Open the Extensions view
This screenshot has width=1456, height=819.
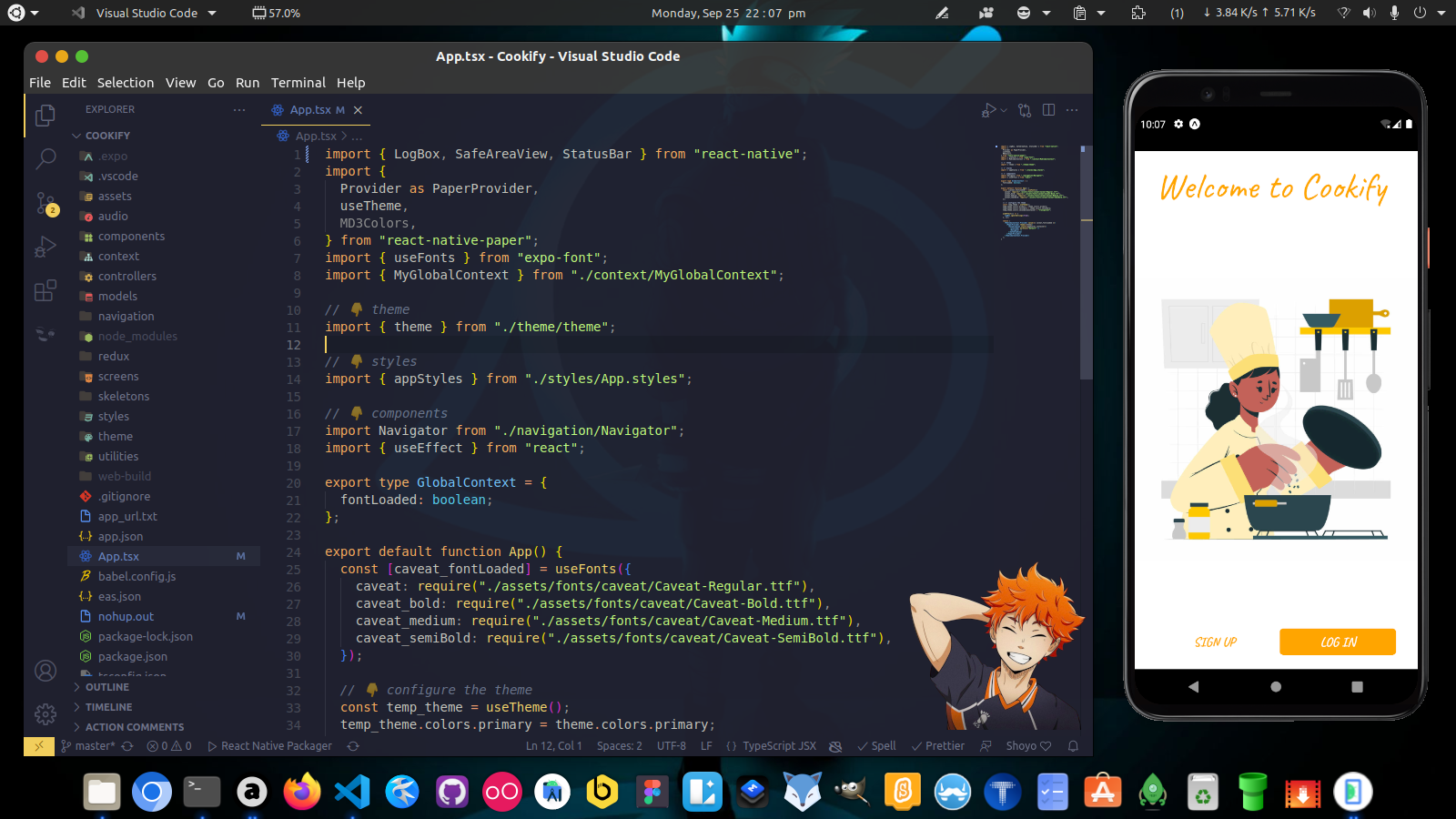pyautogui.click(x=45, y=290)
